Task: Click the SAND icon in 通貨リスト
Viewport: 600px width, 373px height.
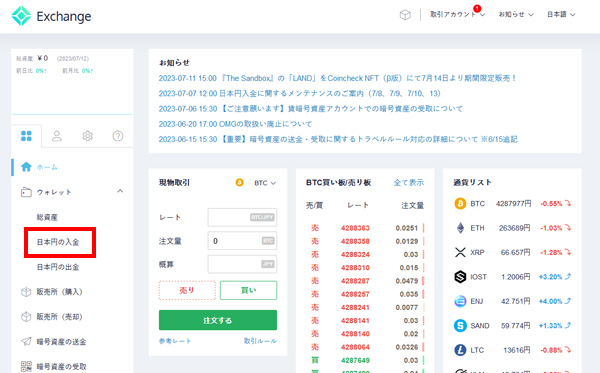Action: tap(460, 326)
